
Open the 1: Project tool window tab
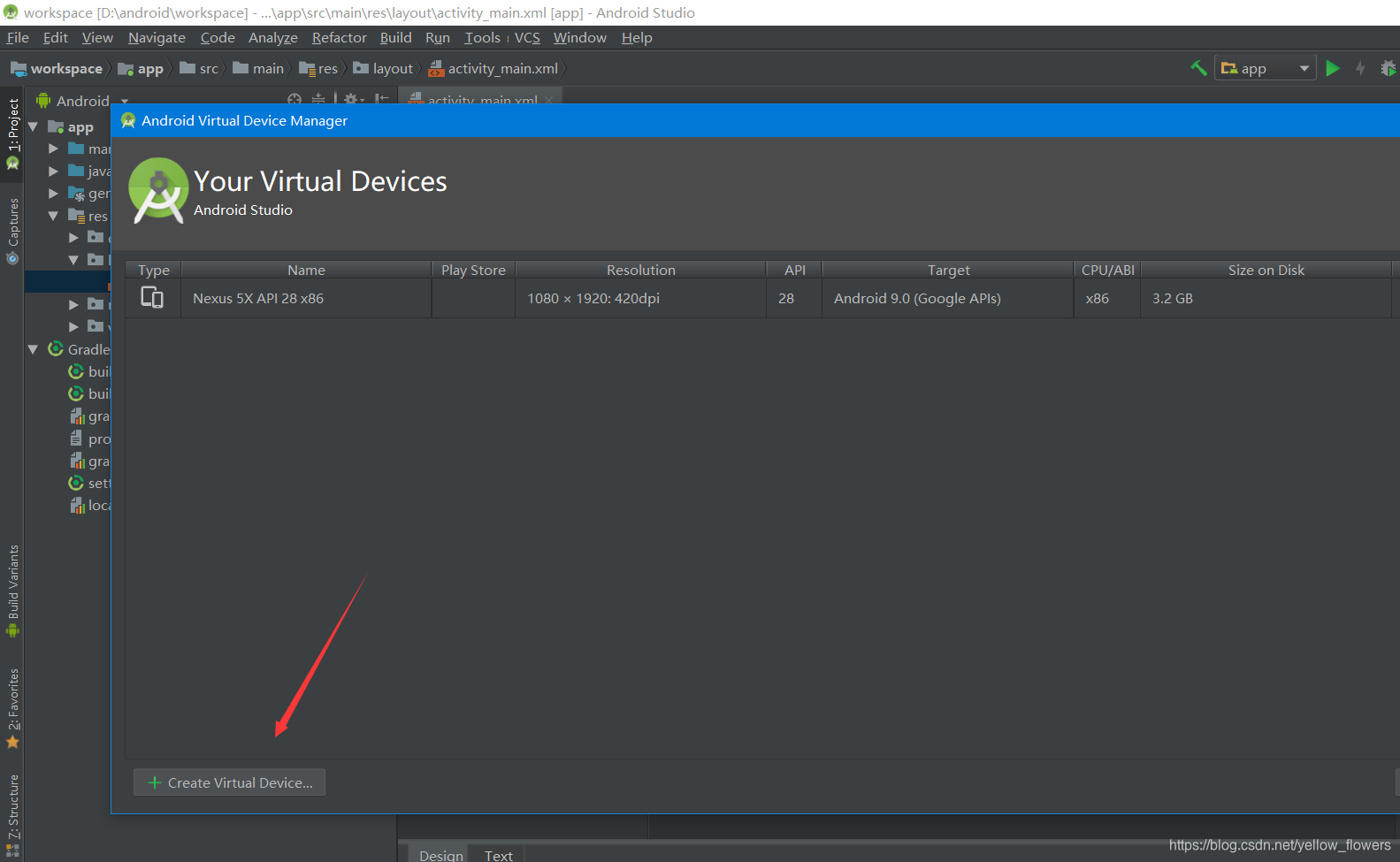[x=12, y=133]
